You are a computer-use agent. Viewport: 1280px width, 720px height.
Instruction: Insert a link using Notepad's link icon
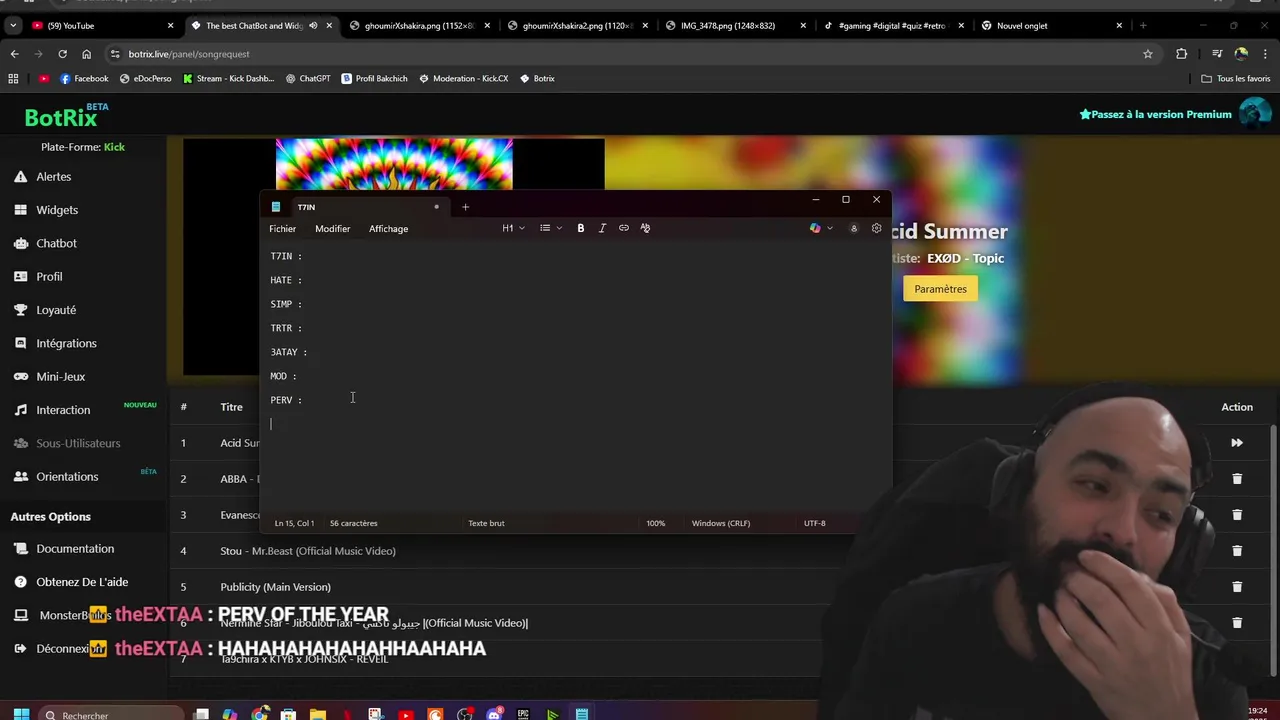point(624,228)
